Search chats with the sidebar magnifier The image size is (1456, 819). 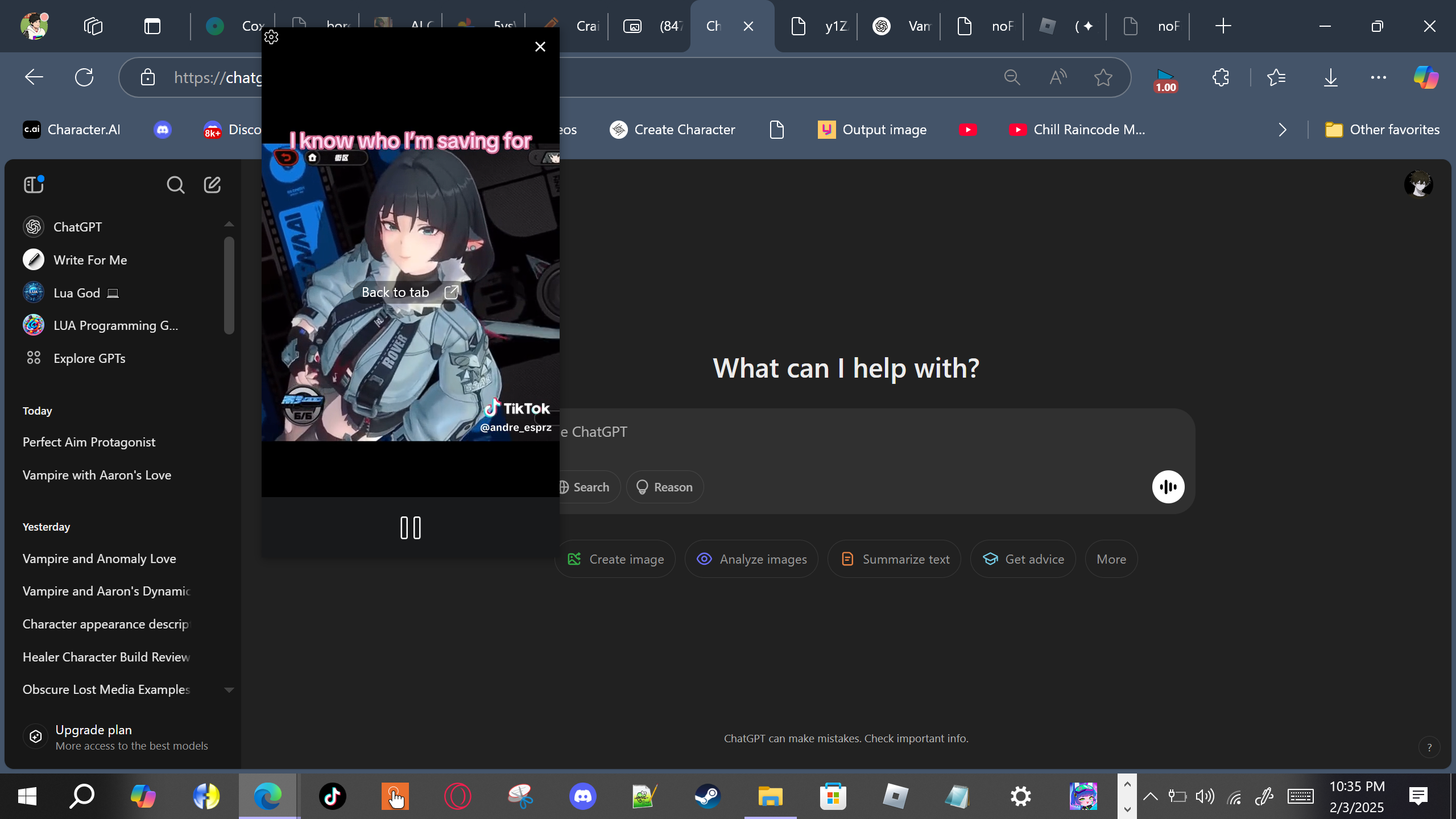pos(175,184)
